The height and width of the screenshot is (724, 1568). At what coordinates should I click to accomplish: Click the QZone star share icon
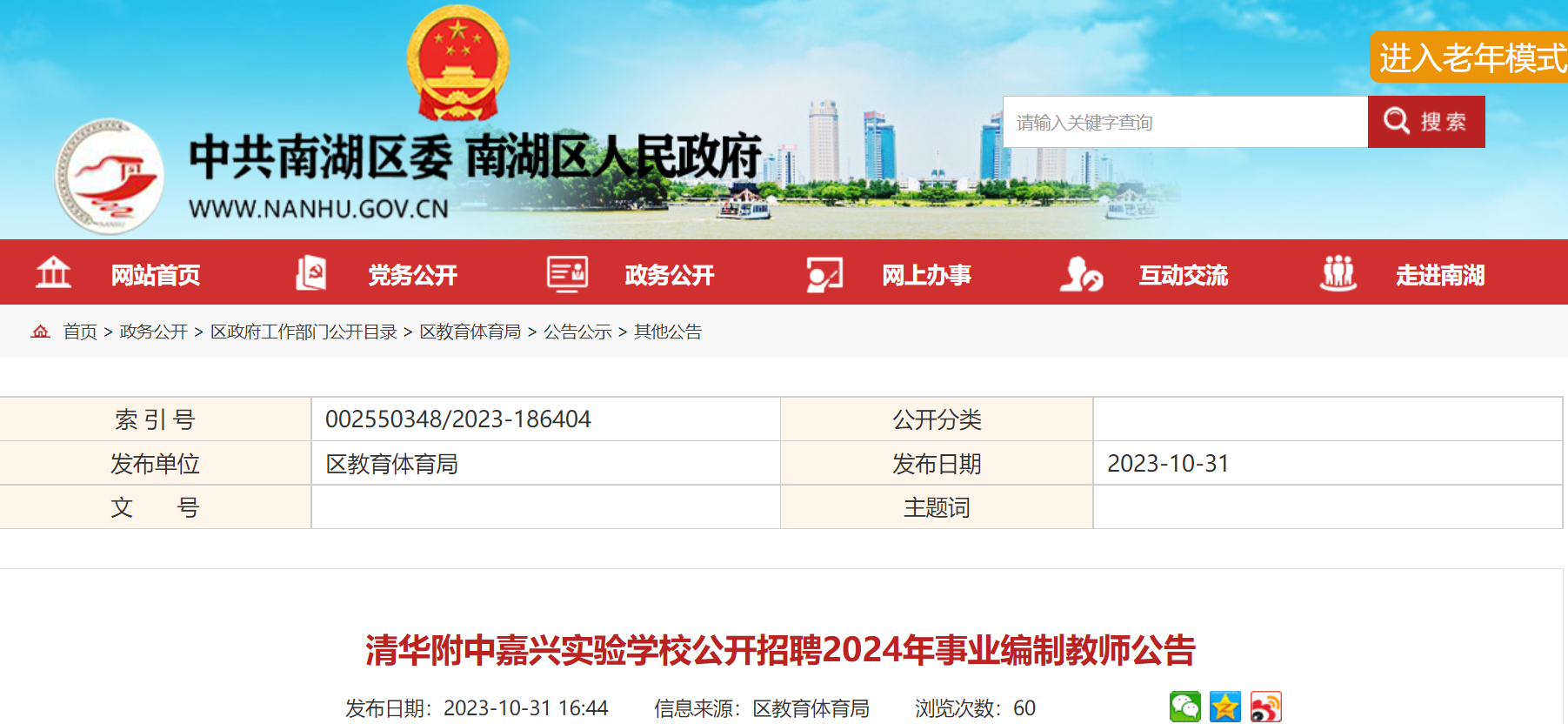tap(1224, 707)
